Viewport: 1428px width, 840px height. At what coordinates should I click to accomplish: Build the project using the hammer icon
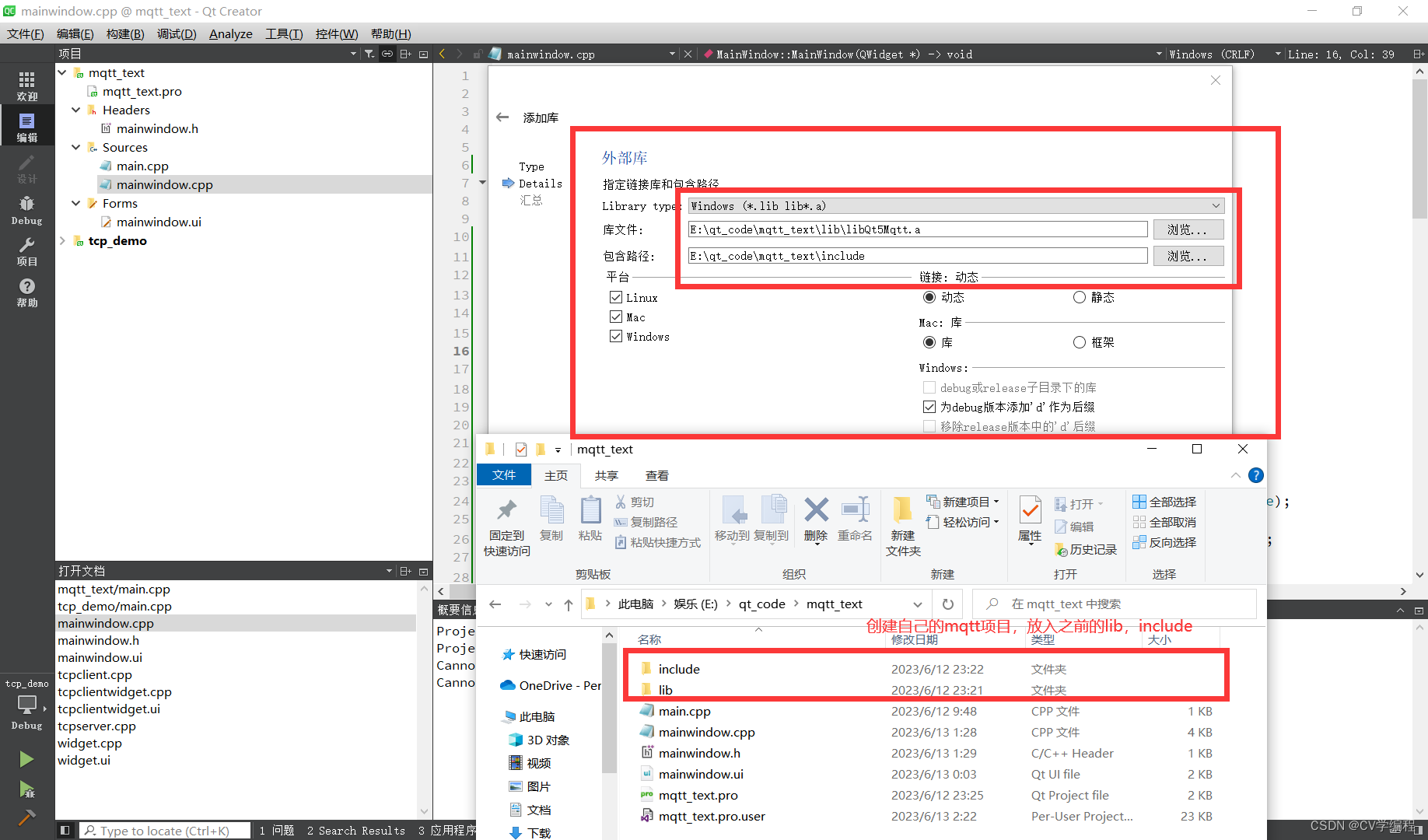(26, 818)
